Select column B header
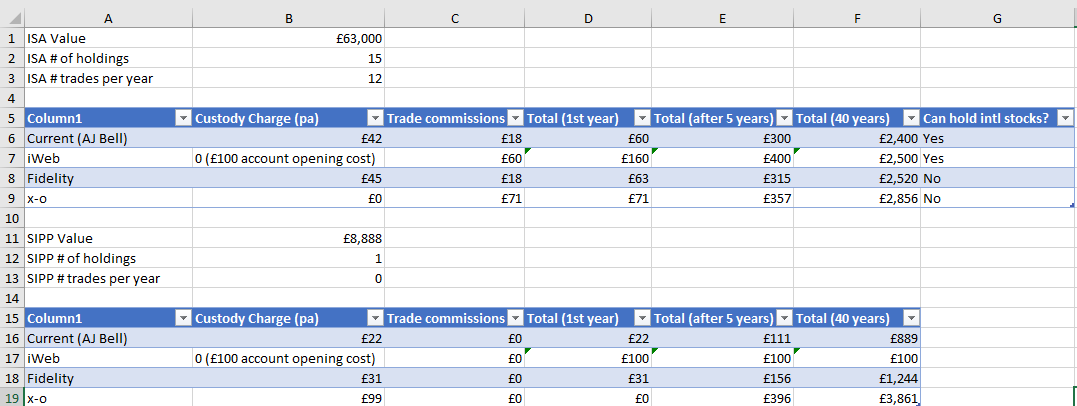 [x=288, y=19]
